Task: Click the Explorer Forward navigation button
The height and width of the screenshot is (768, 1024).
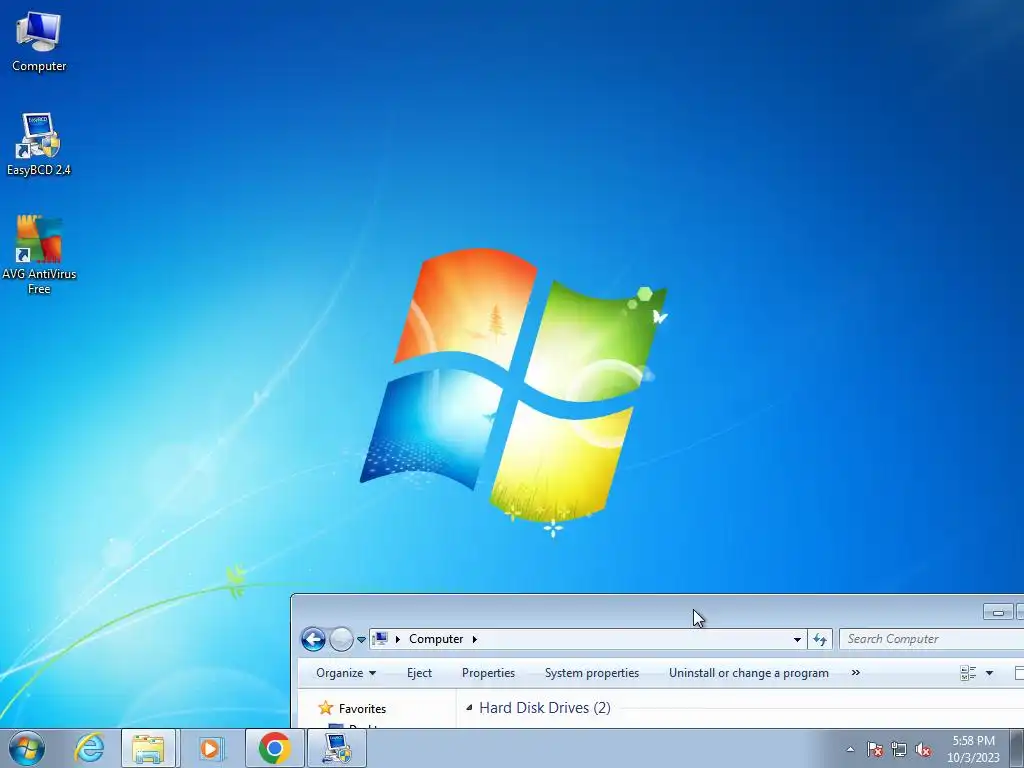Action: coord(341,639)
